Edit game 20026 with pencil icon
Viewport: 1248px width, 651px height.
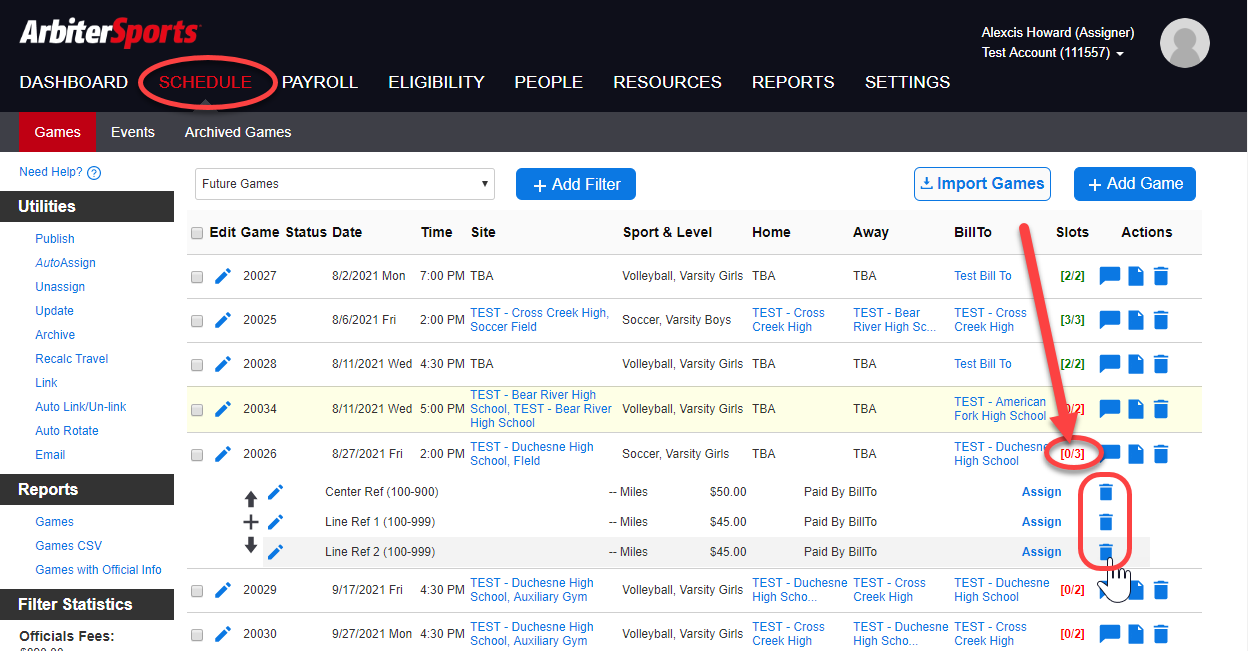223,454
